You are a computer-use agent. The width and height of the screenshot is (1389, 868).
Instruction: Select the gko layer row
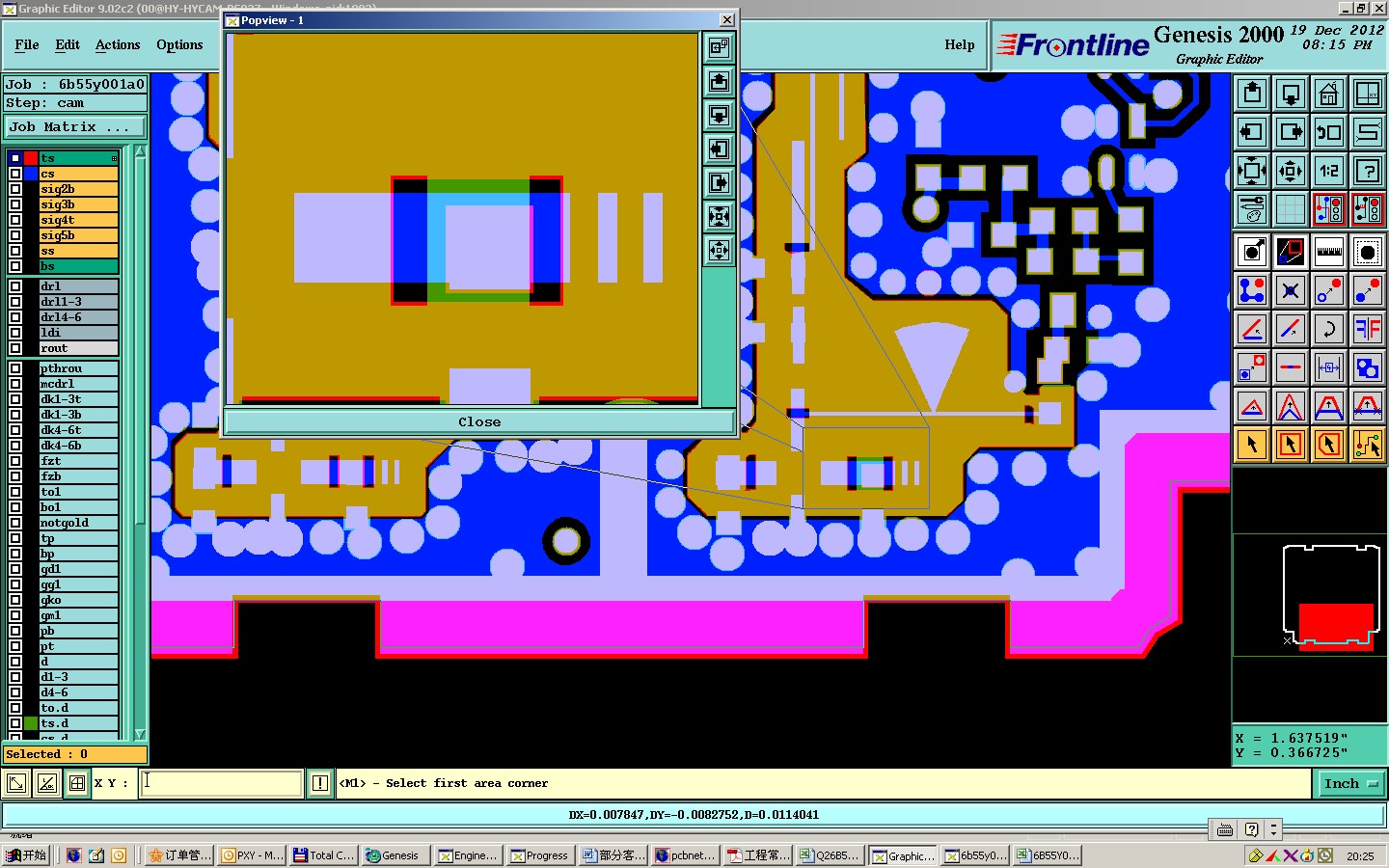coord(78,600)
